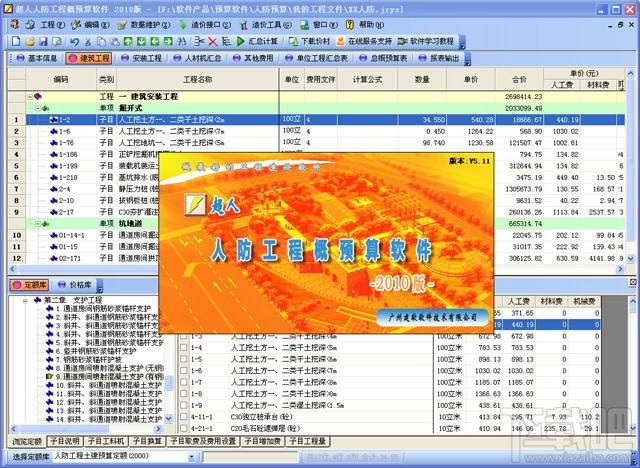
Task: Collapse the 坑地道 section node
Action: 38,224
